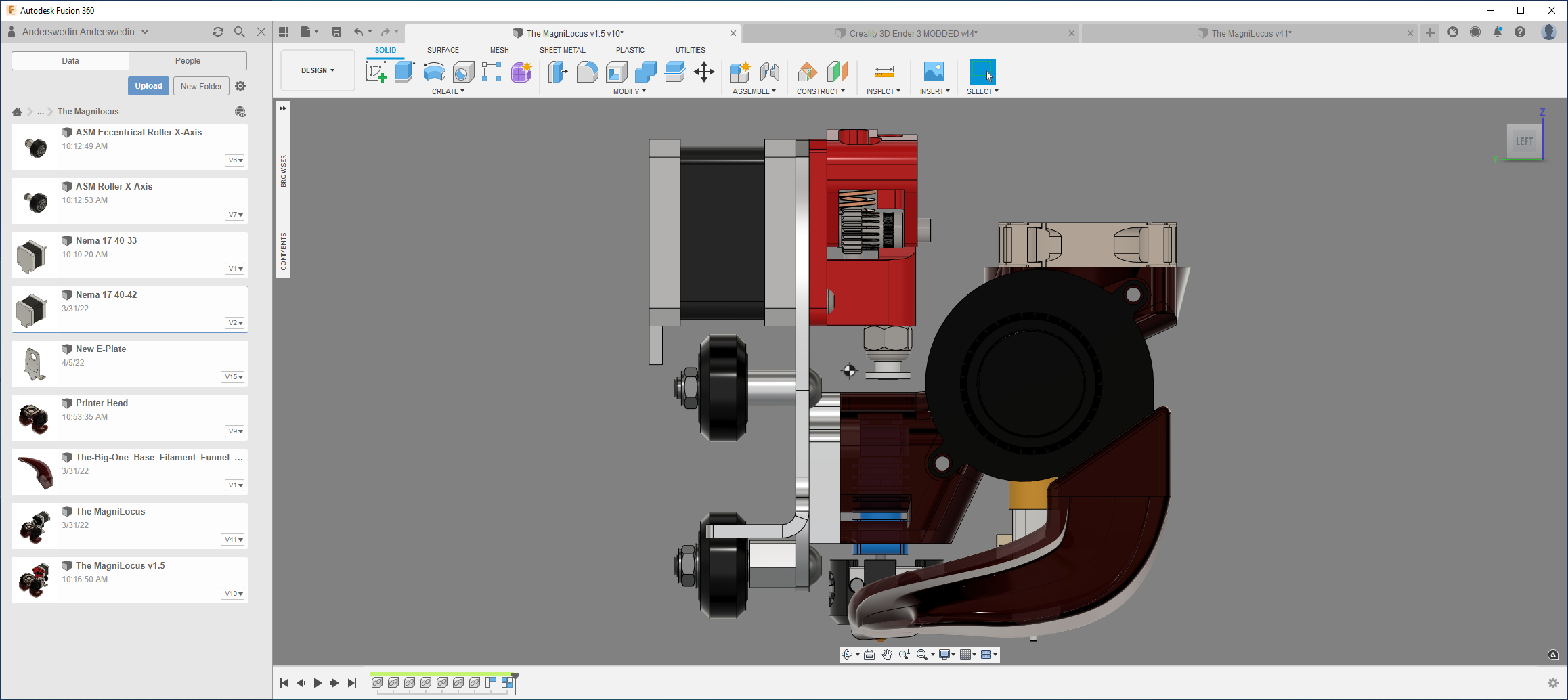Open the job status clock icon
Screen dimensions: 1568x700
(1475, 32)
